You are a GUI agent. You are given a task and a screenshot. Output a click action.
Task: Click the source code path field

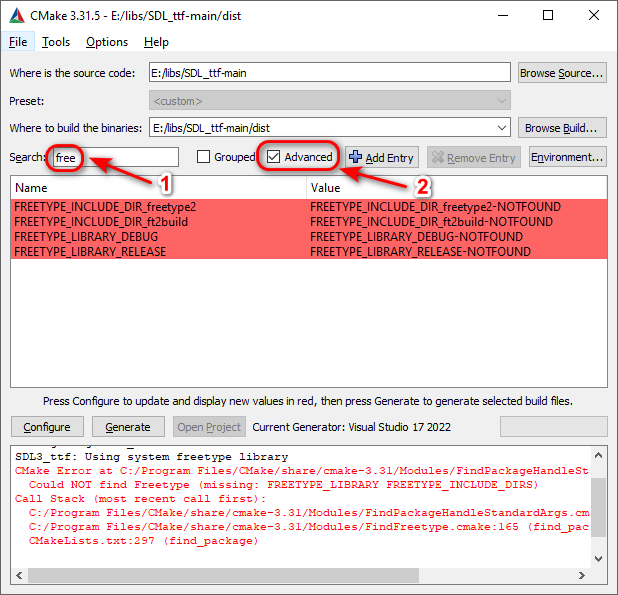tap(329, 73)
